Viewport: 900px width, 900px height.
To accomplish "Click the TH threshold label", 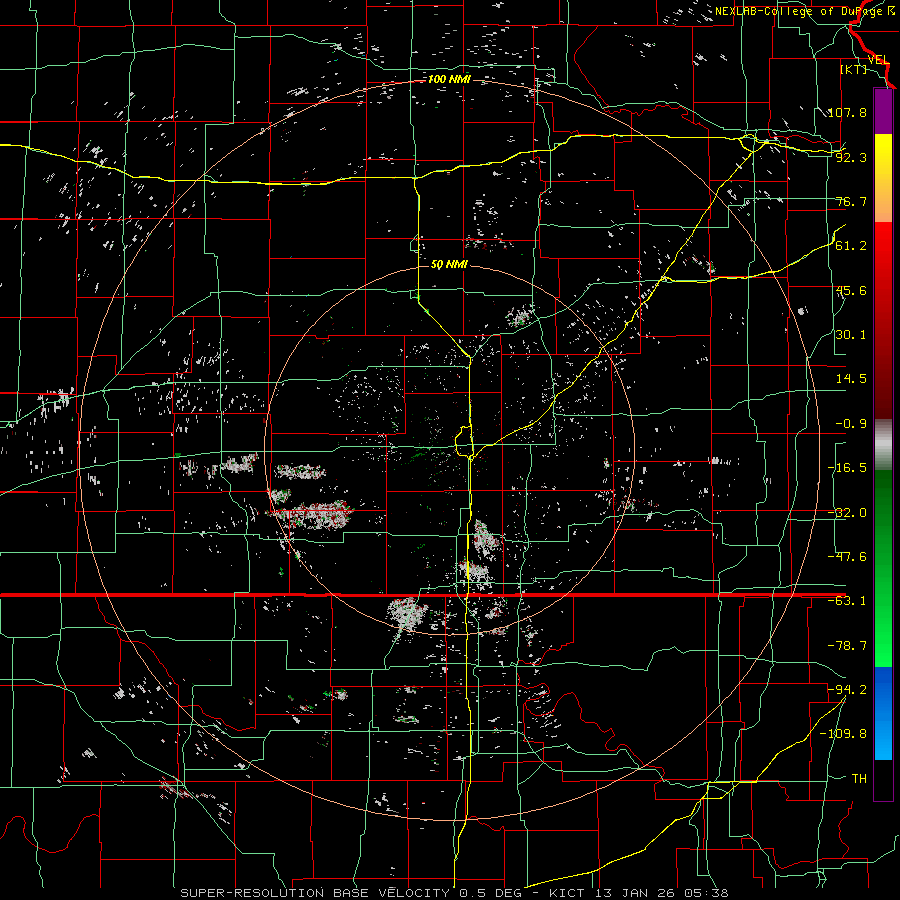I will point(859,779).
